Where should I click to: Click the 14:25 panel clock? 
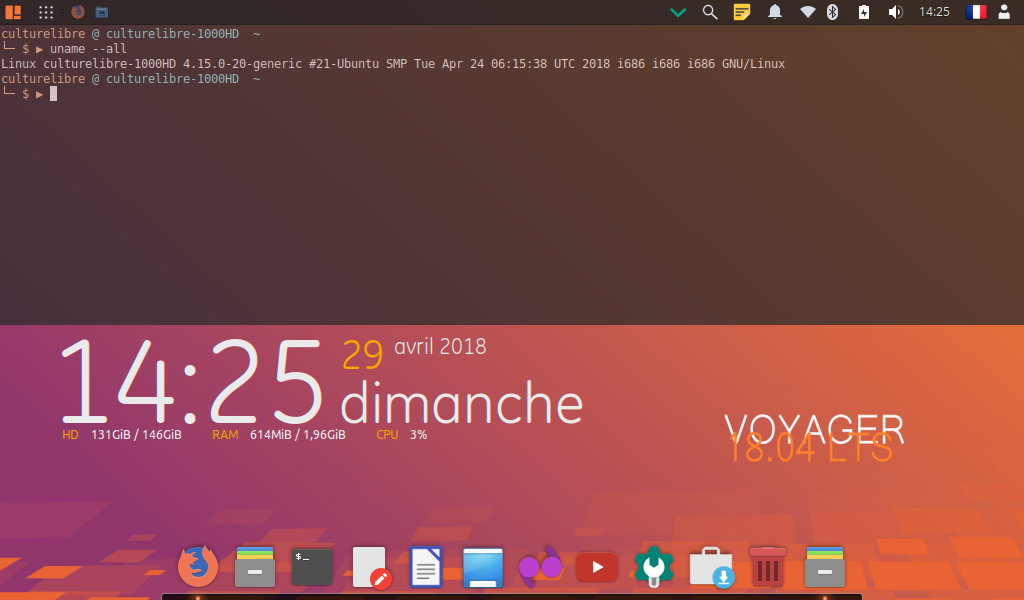coord(934,12)
